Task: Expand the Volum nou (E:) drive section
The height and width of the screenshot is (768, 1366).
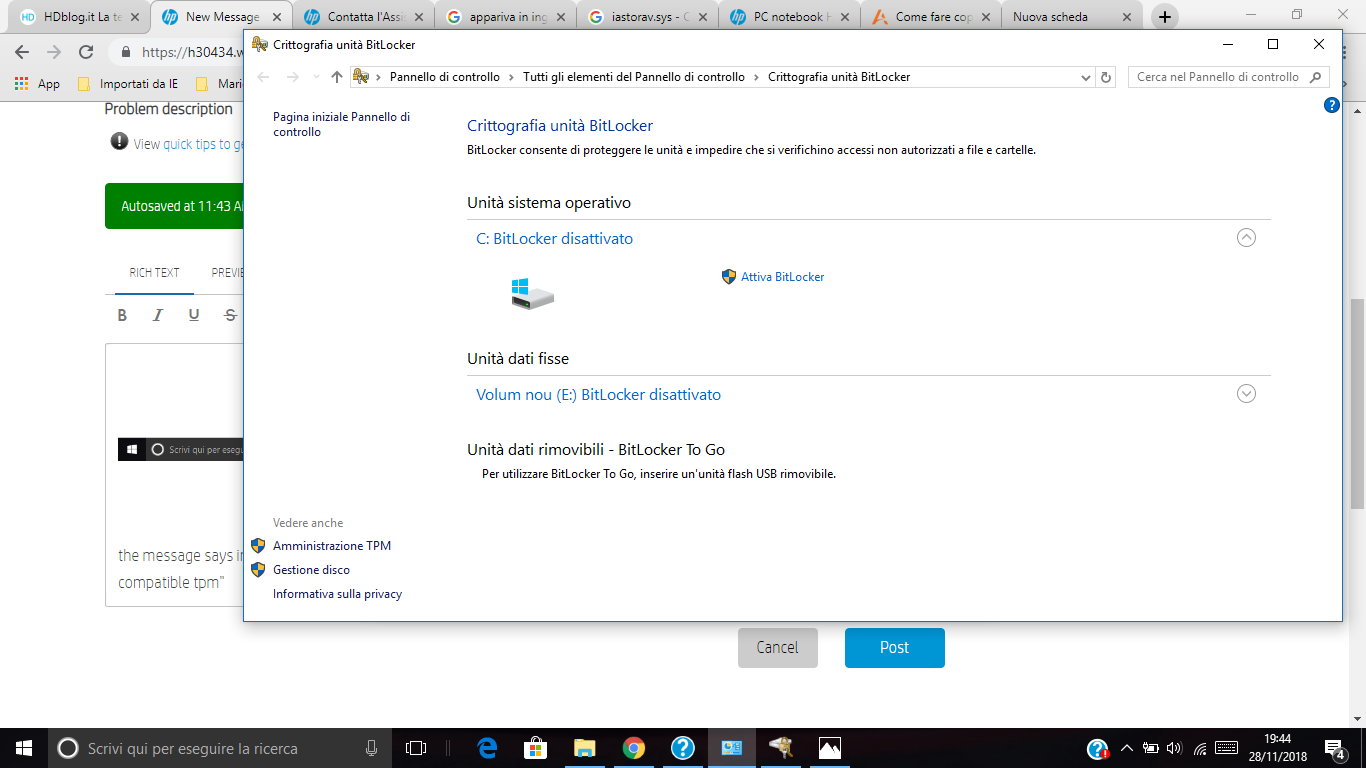Action: click(x=1246, y=394)
